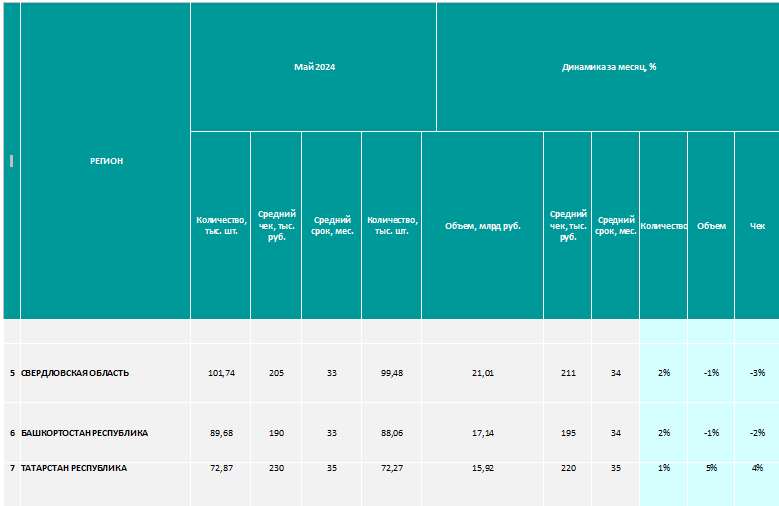Click the 'Май 2024' merged header

(313, 67)
